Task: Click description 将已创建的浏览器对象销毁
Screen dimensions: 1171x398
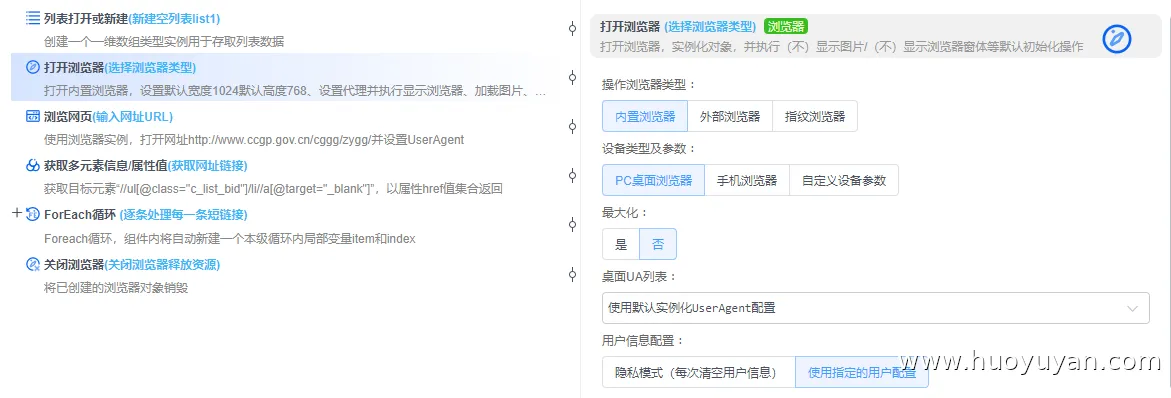Action: tap(116, 287)
